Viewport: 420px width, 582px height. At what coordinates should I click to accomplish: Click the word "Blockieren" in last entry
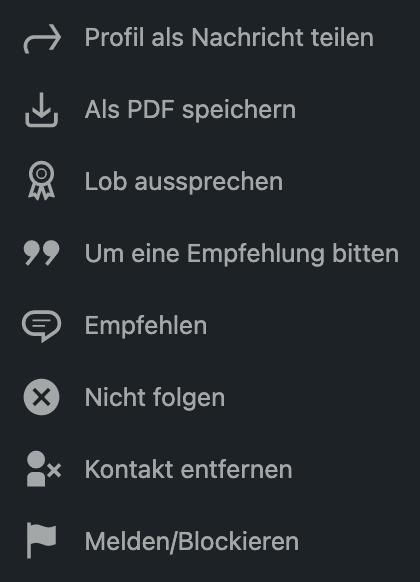coord(238,542)
